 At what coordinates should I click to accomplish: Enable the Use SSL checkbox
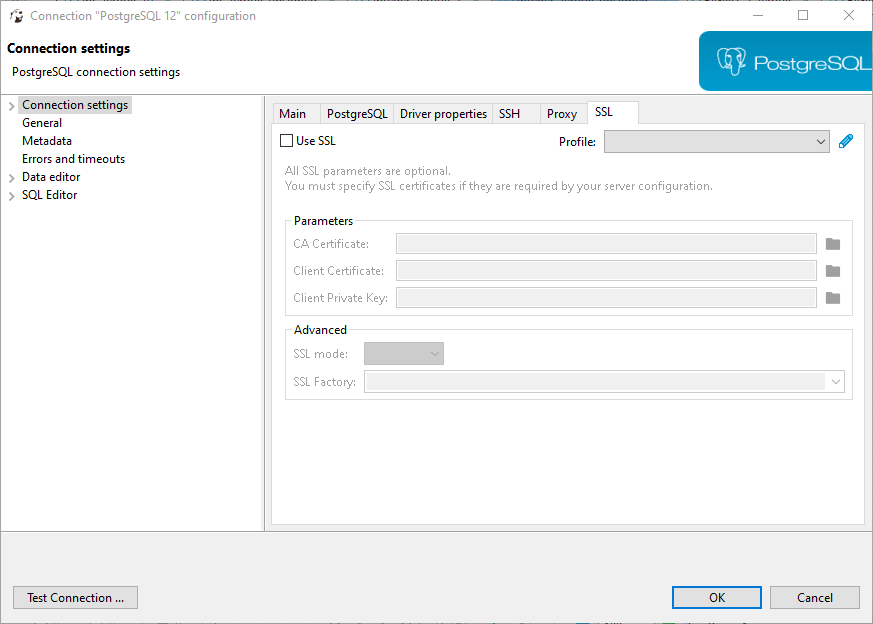click(x=286, y=141)
